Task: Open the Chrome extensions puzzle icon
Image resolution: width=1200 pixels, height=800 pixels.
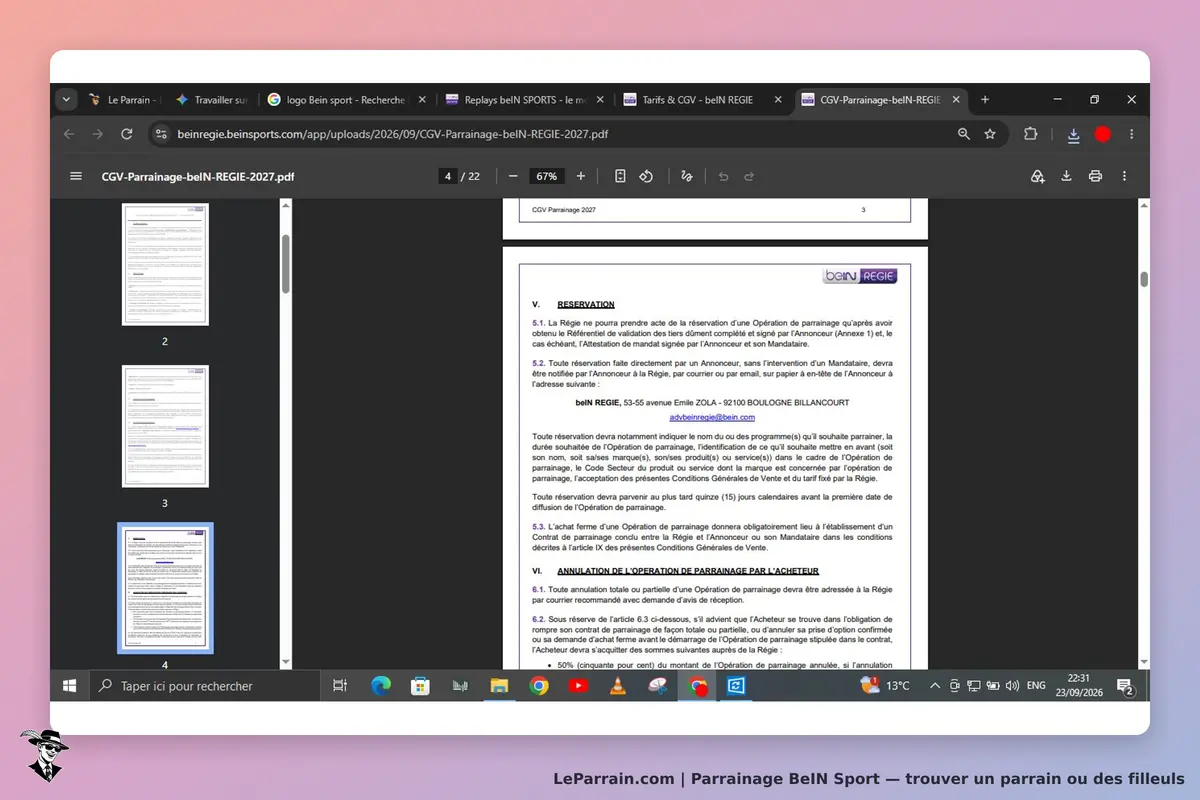Action: 1031,134
